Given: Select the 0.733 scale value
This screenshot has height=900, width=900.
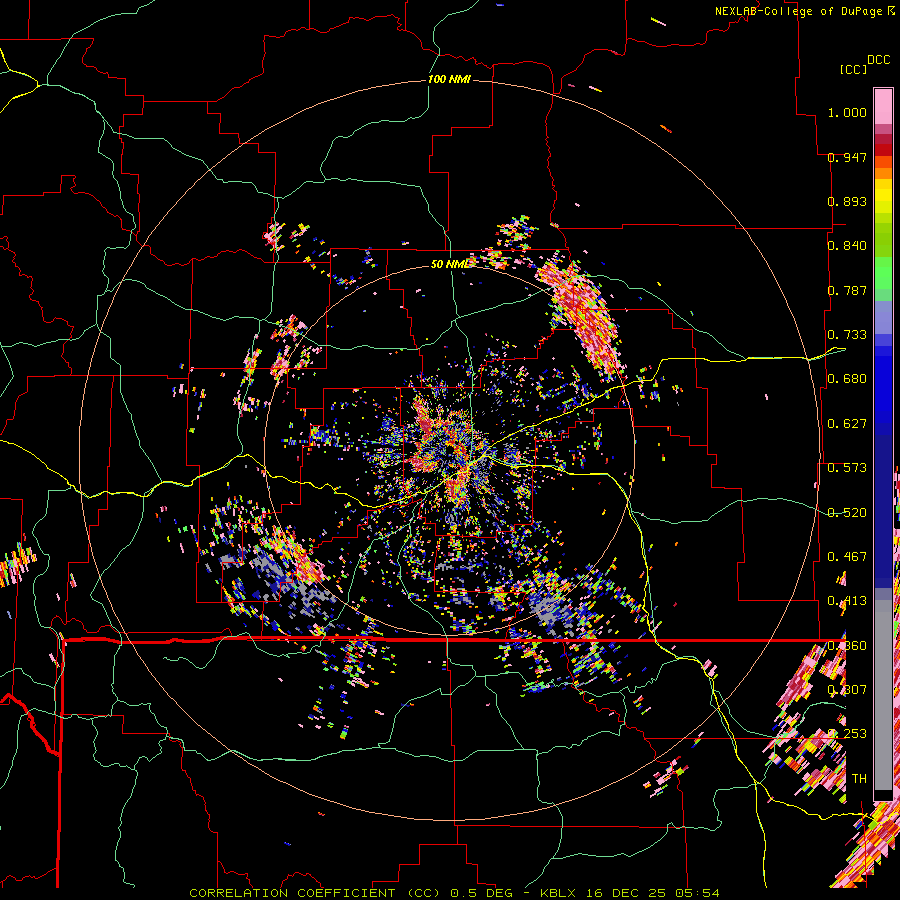Looking at the screenshot, I should [847, 335].
